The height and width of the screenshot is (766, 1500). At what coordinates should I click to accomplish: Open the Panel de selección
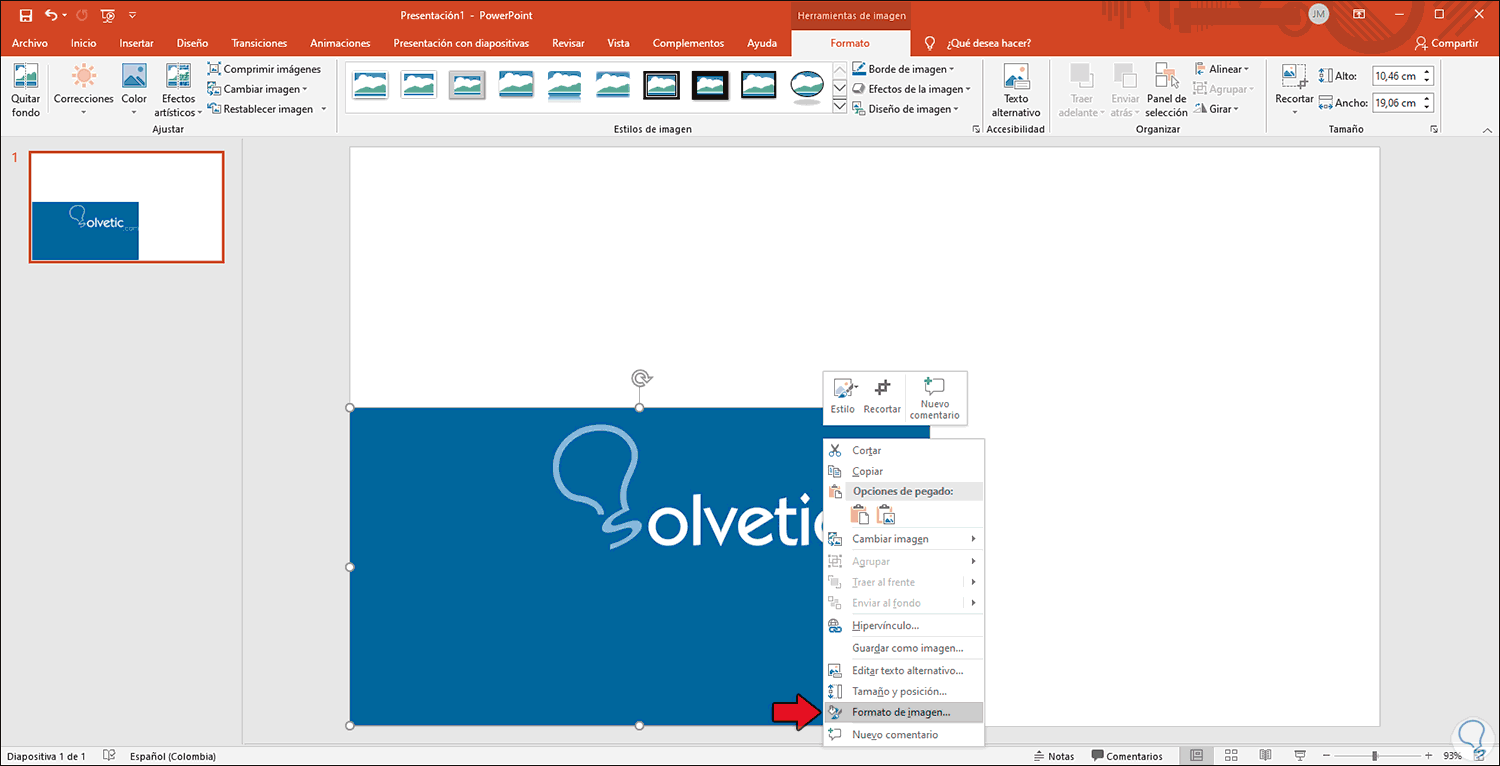(x=1166, y=90)
